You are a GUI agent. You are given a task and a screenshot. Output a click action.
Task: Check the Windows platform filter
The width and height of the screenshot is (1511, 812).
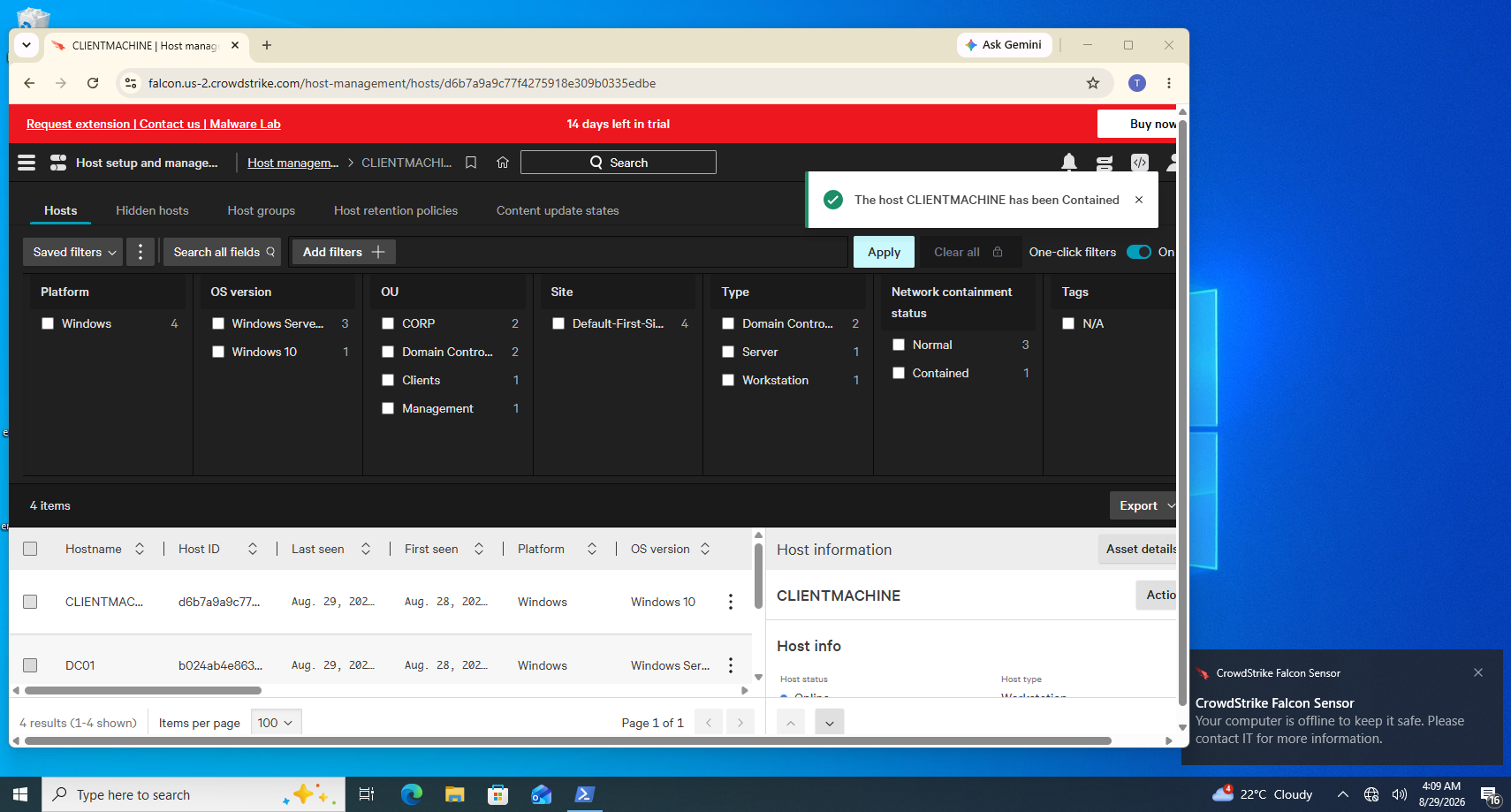tap(48, 323)
